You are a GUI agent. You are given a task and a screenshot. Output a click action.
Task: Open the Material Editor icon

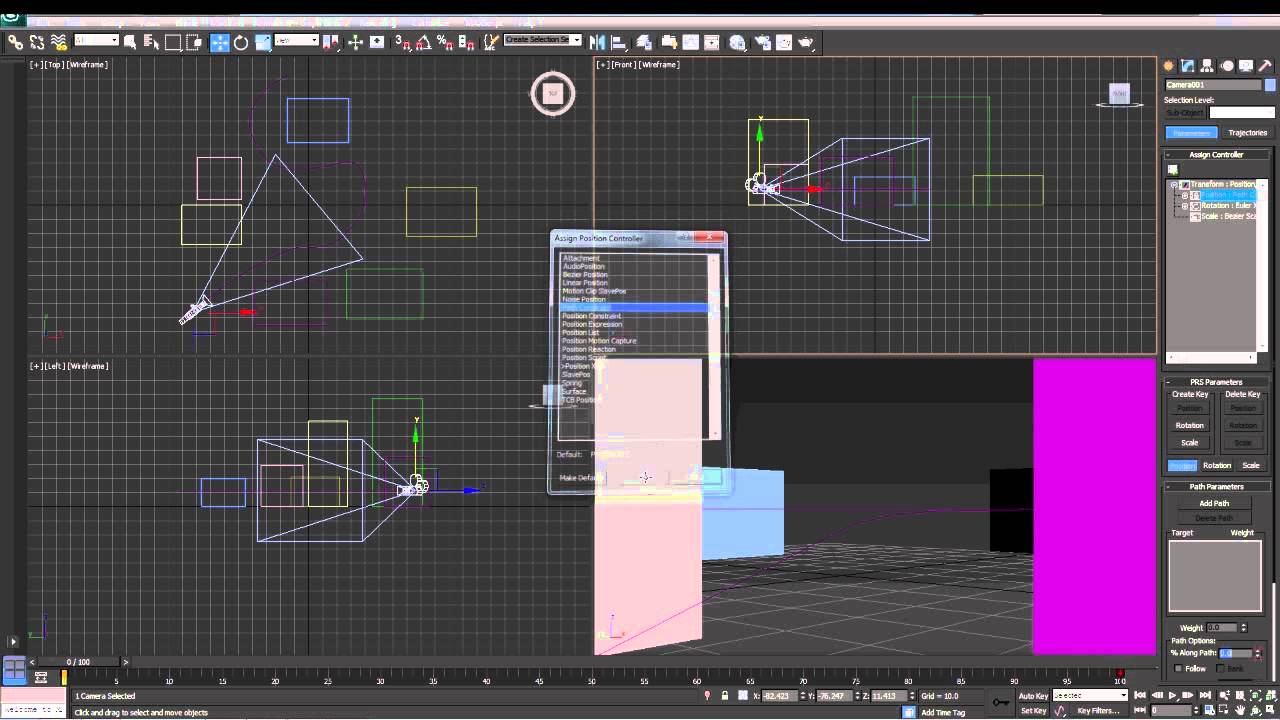coord(737,42)
